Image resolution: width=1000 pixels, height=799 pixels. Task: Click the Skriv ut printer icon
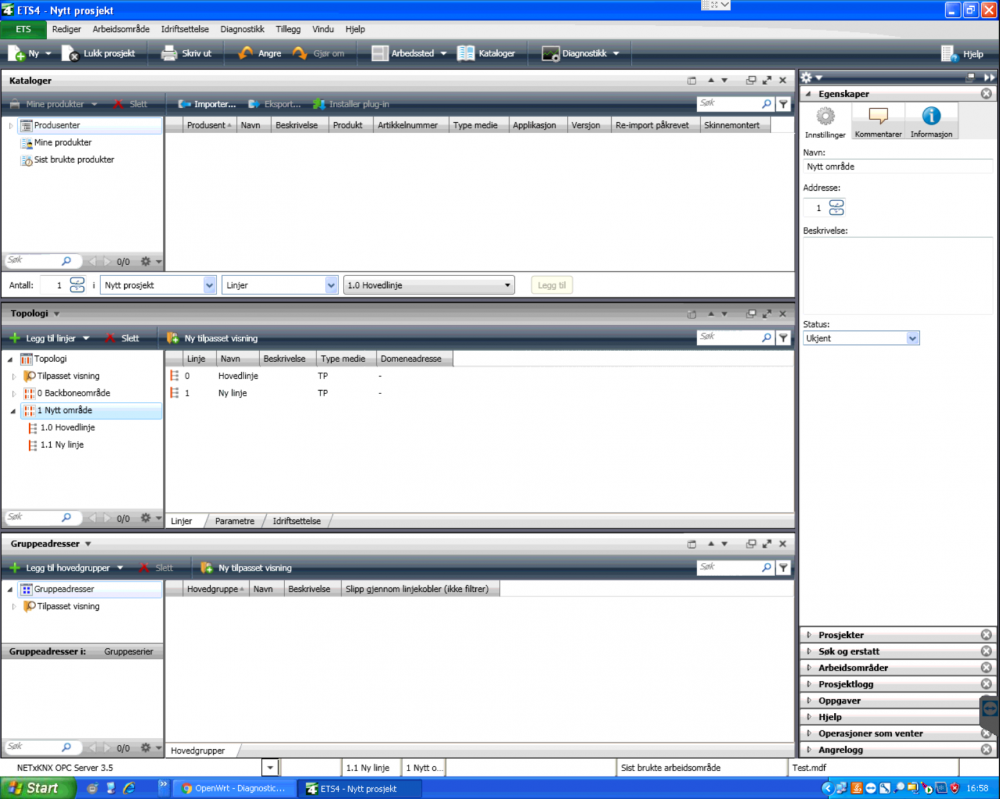pos(170,53)
